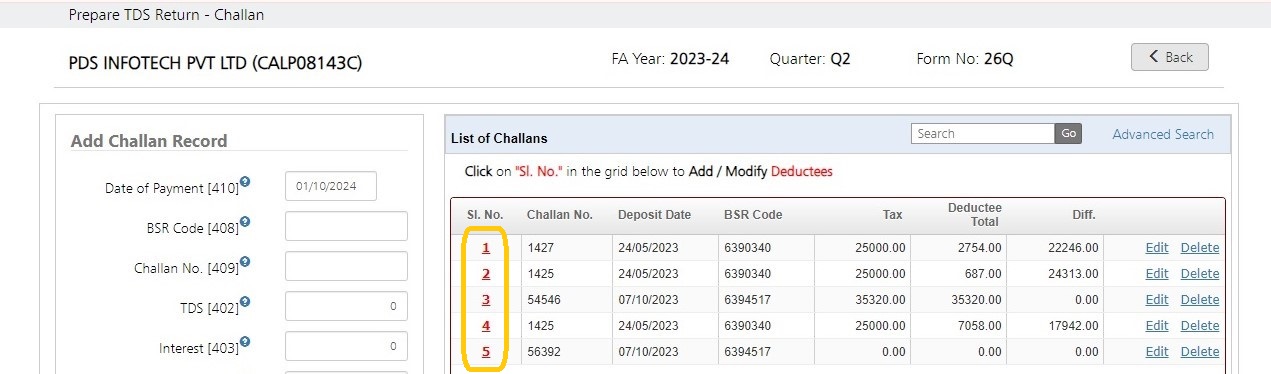Screen dimensions: 1271x374
Task: Open Sl. No. 1 to modify deductees
Action: point(486,248)
